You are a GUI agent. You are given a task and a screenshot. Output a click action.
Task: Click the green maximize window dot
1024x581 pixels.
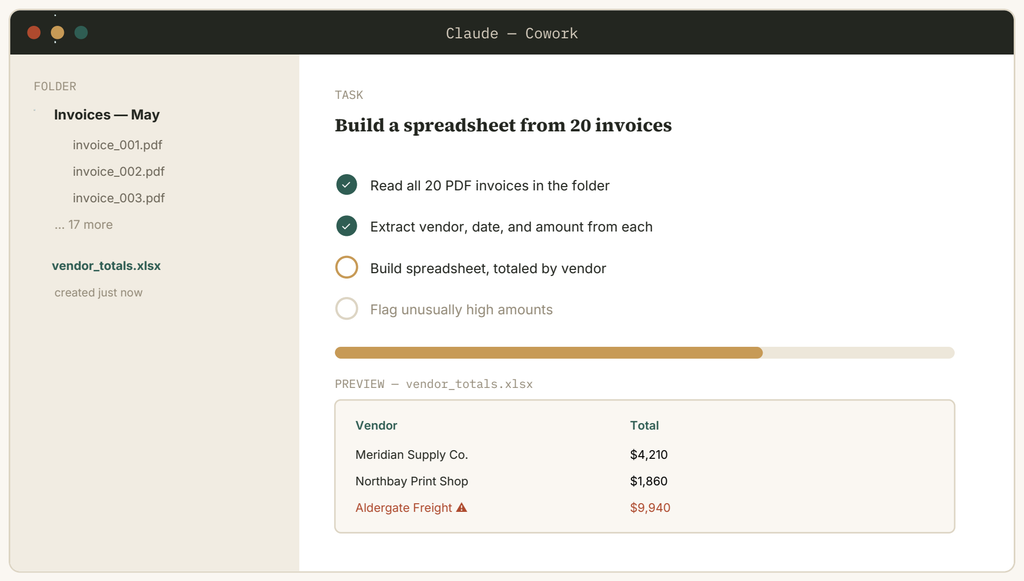pyautogui.click(x=81, y=33)
